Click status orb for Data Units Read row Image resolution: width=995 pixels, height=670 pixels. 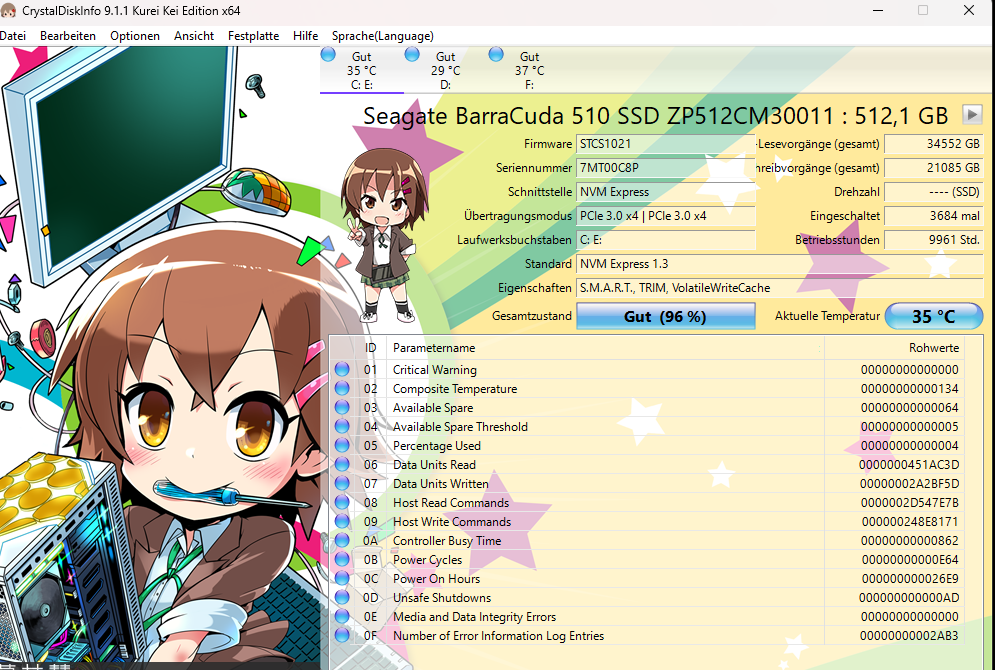[x=342, y=464]
